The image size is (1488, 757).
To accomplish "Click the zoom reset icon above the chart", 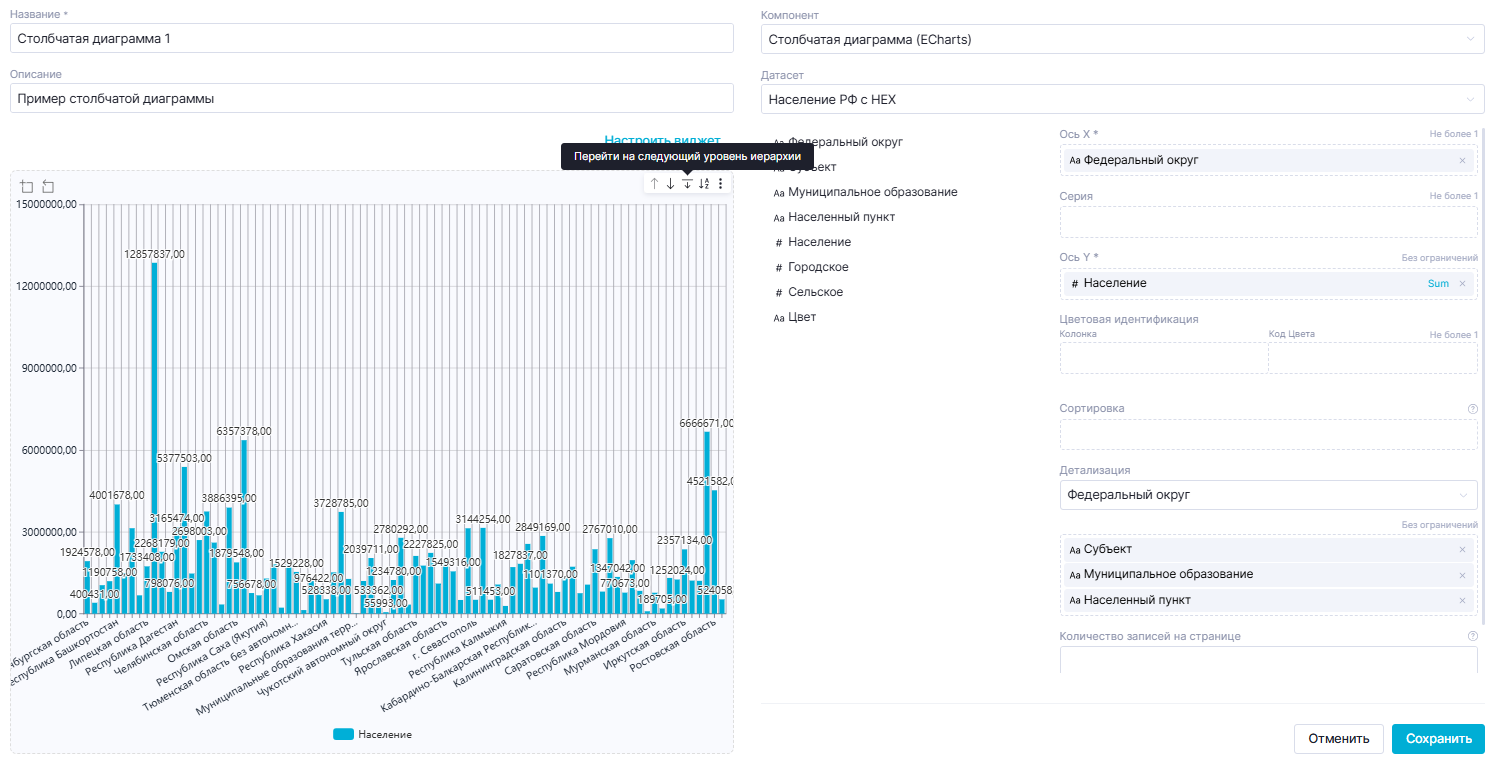I will 48,186.
